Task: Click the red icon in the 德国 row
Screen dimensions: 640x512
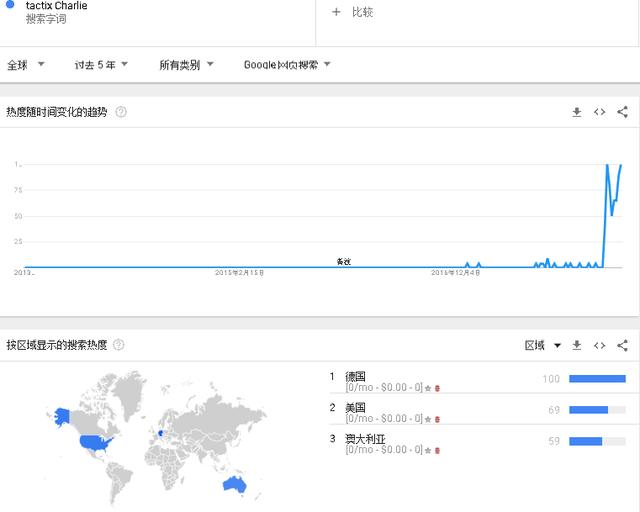Action: (x=437, y=388)
